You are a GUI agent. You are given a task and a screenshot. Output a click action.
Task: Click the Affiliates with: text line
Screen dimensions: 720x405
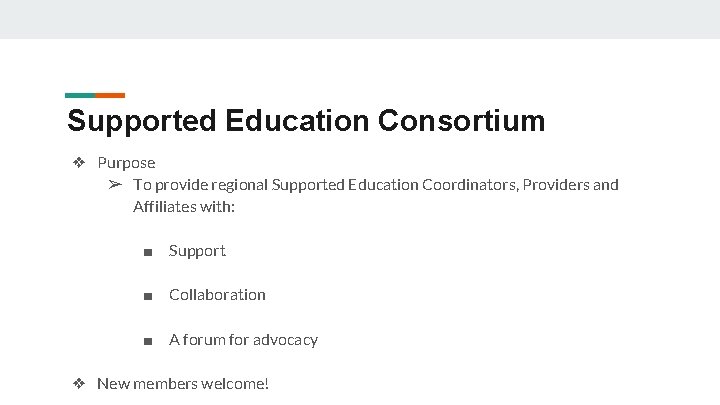pos(184,207)
